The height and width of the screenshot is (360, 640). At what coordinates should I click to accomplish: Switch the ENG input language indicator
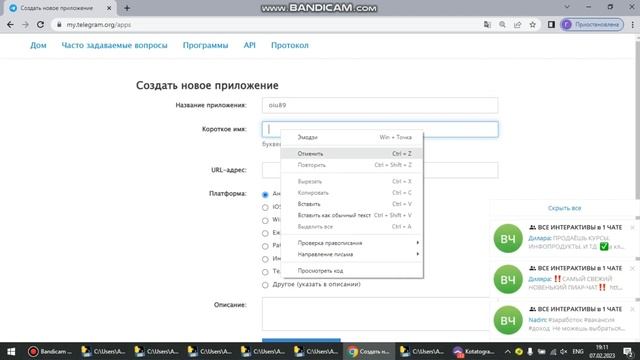(578, 351)
